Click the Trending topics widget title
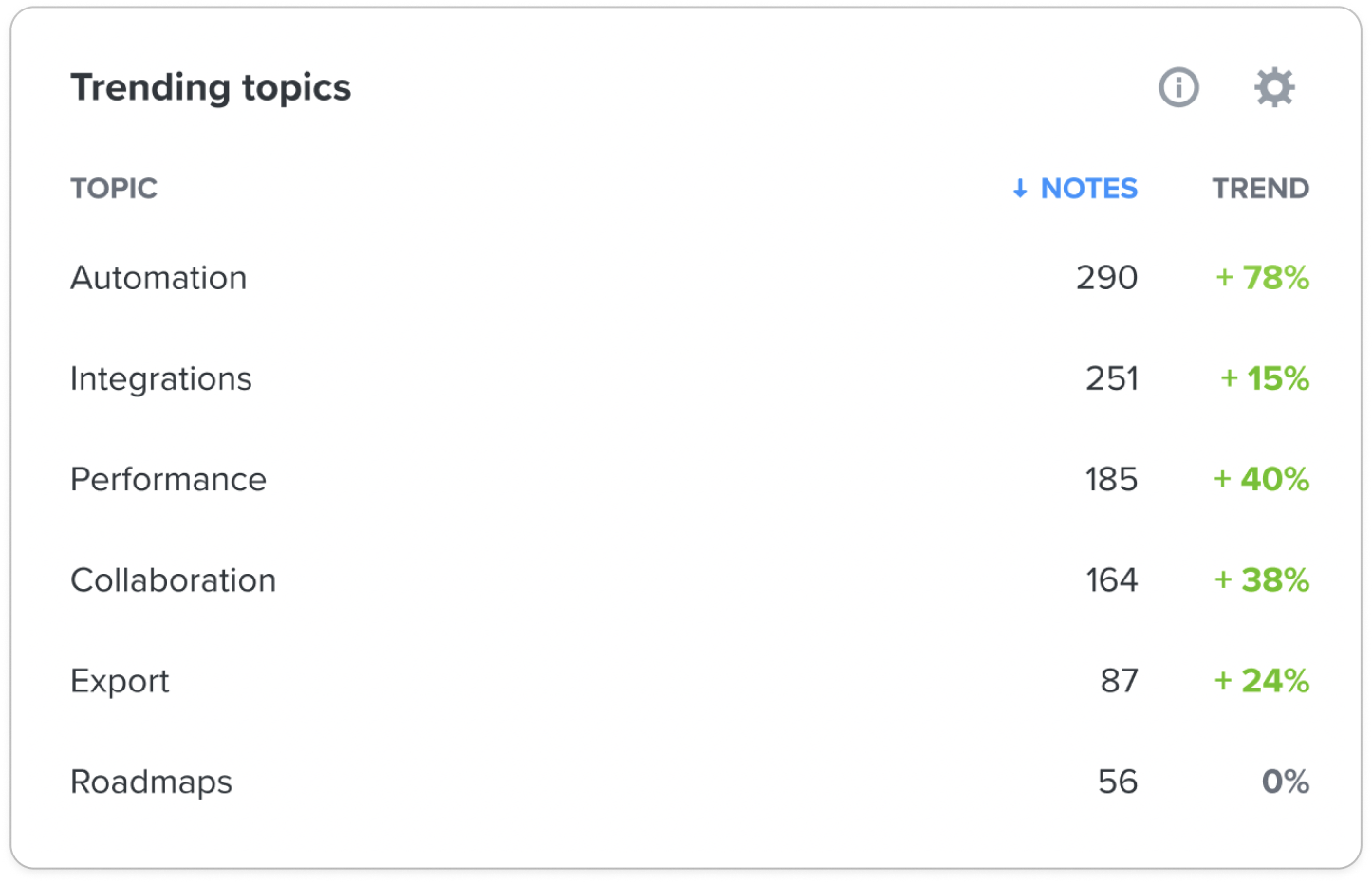 pyautogui.click(x=211, y=88)
